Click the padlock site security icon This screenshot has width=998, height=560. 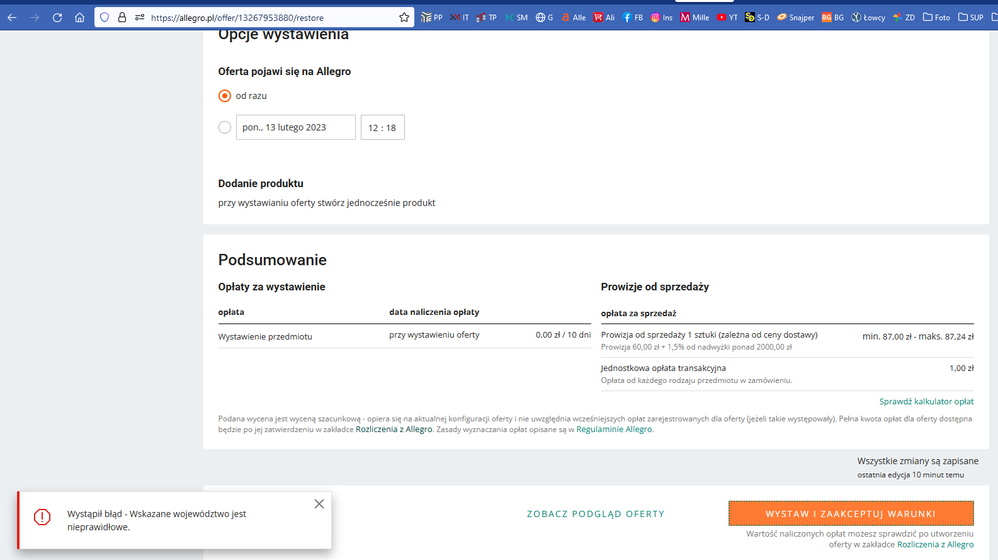click(122, 18)
